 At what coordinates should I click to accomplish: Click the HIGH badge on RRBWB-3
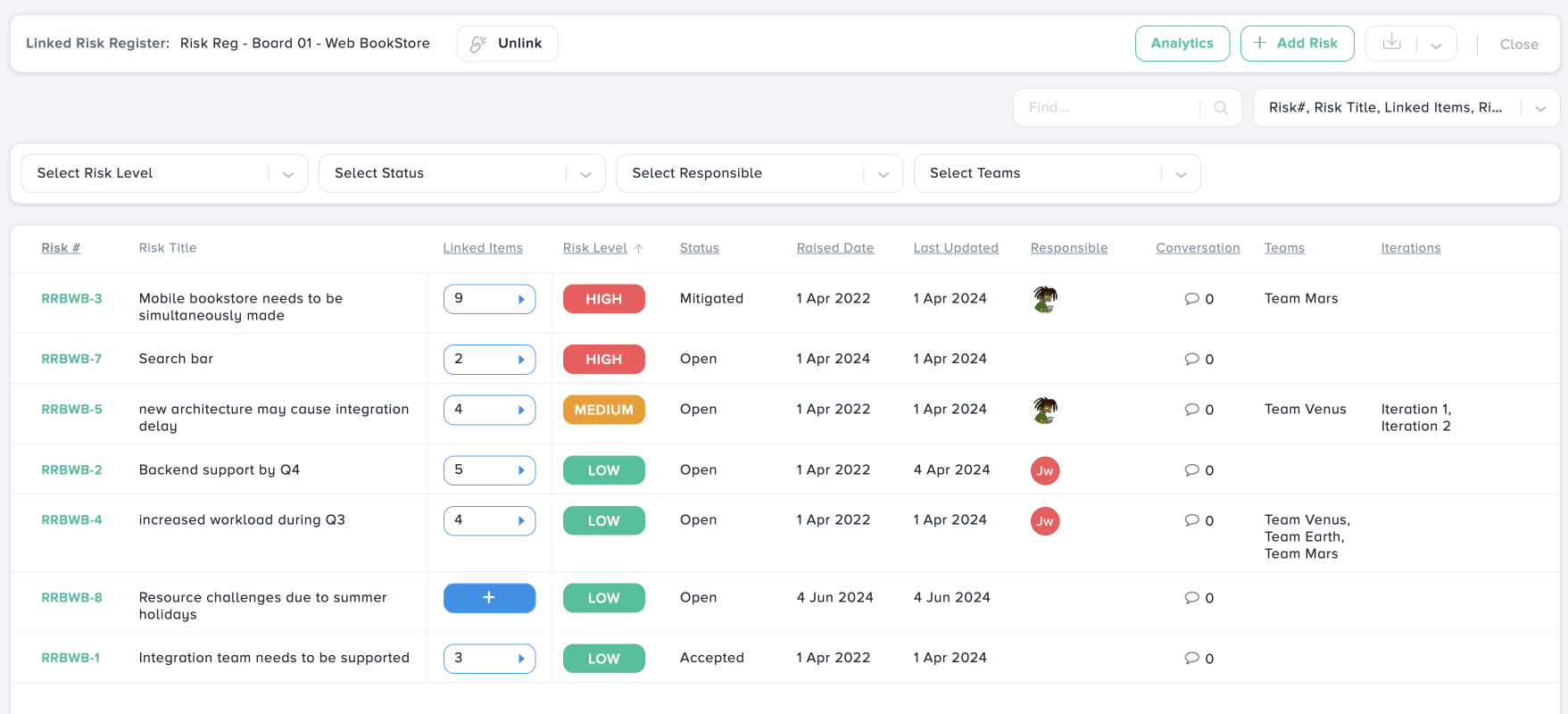click(x=603, y=299)
